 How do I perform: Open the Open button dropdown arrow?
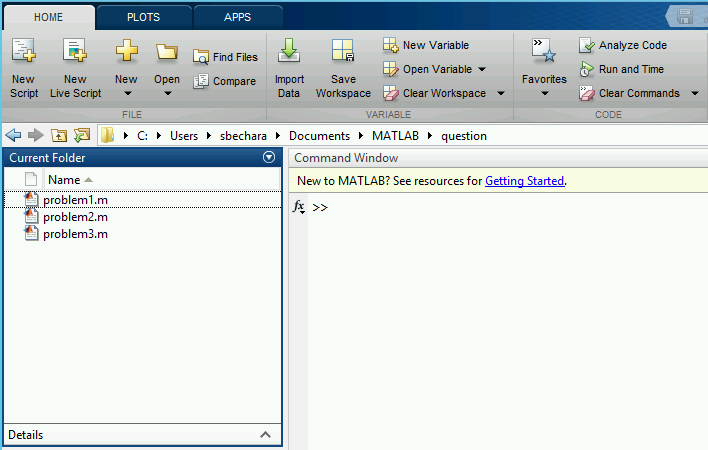tap(168, 93)
